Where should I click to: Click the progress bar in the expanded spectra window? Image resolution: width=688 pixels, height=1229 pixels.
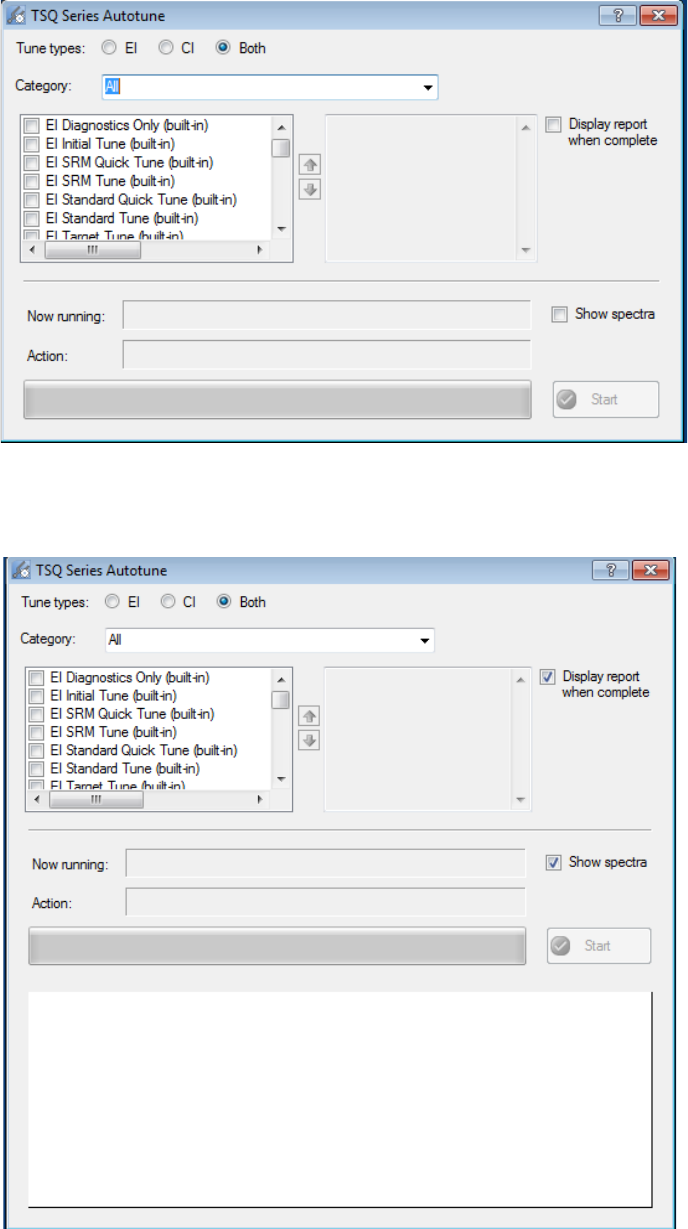[x=277, y=946]
